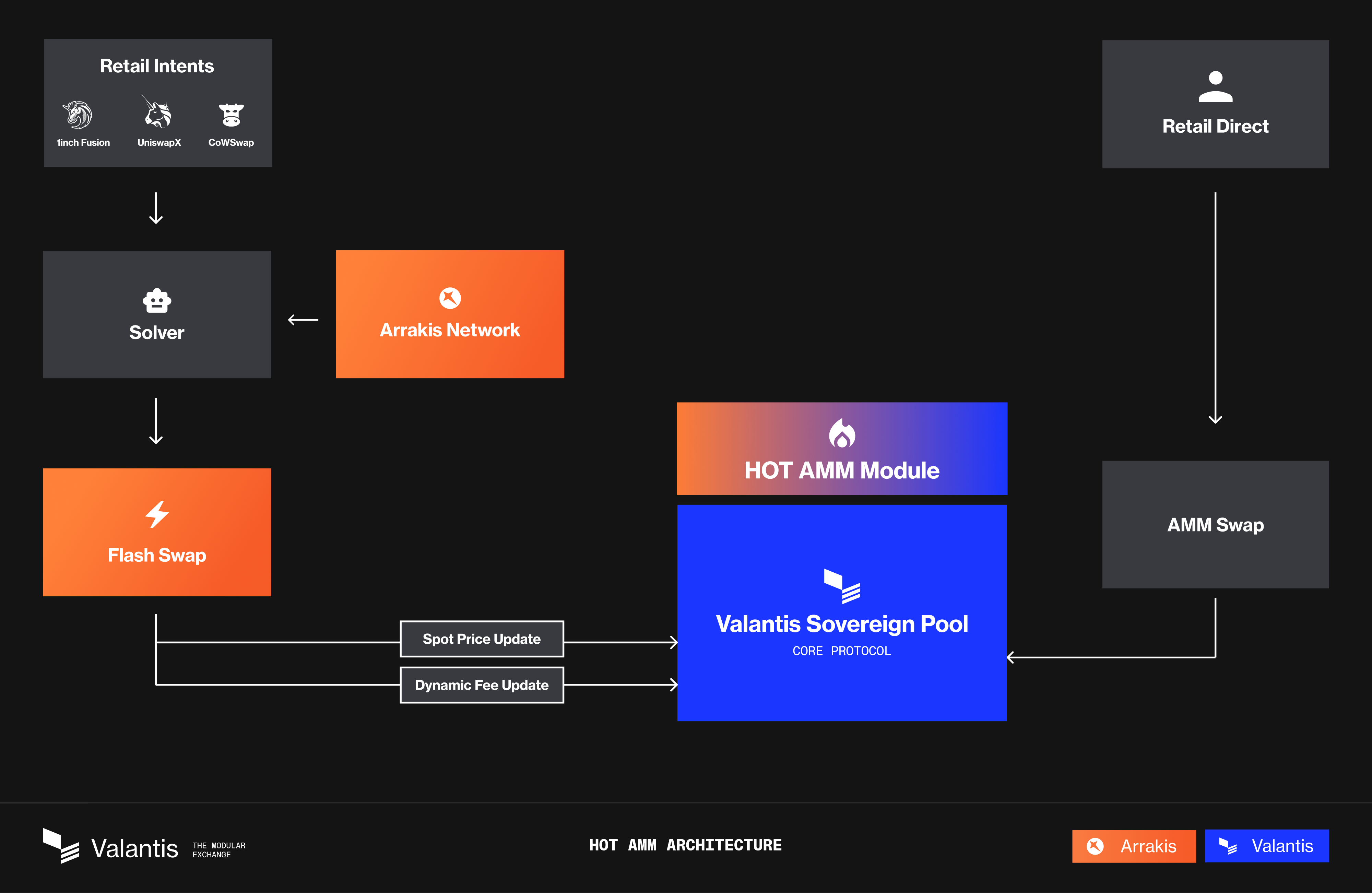This screenshot has height=893, width=1372.
Task: Click the Arrakis Network compass icon
Action: click(450, 298)
